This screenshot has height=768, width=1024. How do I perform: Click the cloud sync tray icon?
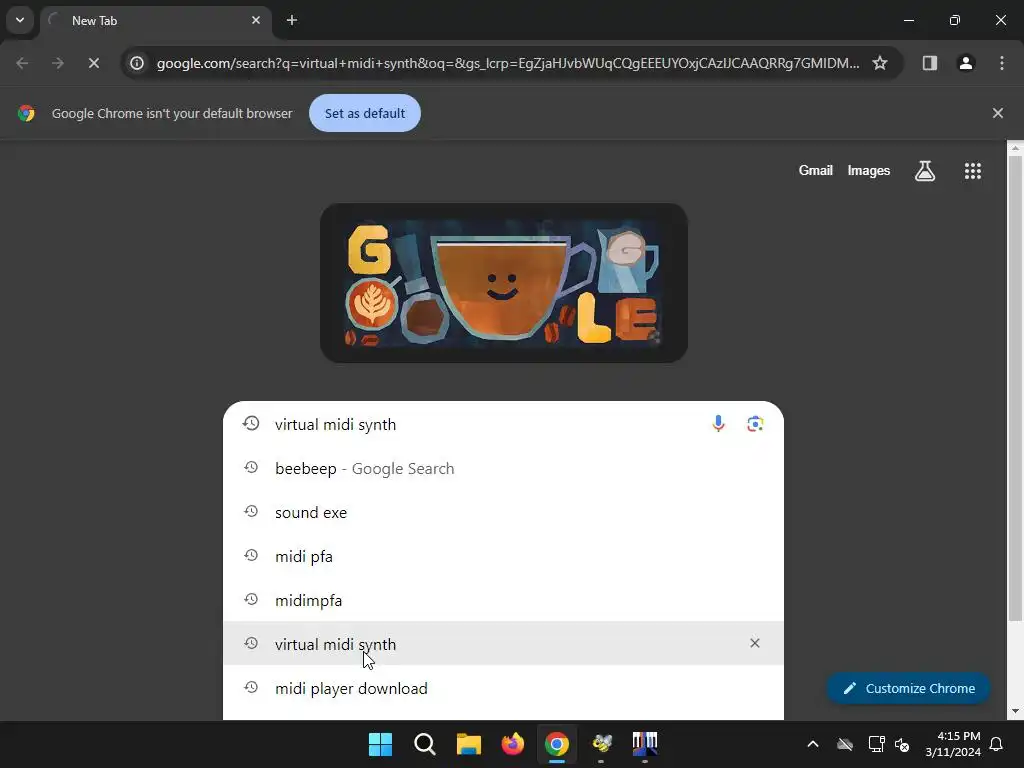tap(844, 744)
